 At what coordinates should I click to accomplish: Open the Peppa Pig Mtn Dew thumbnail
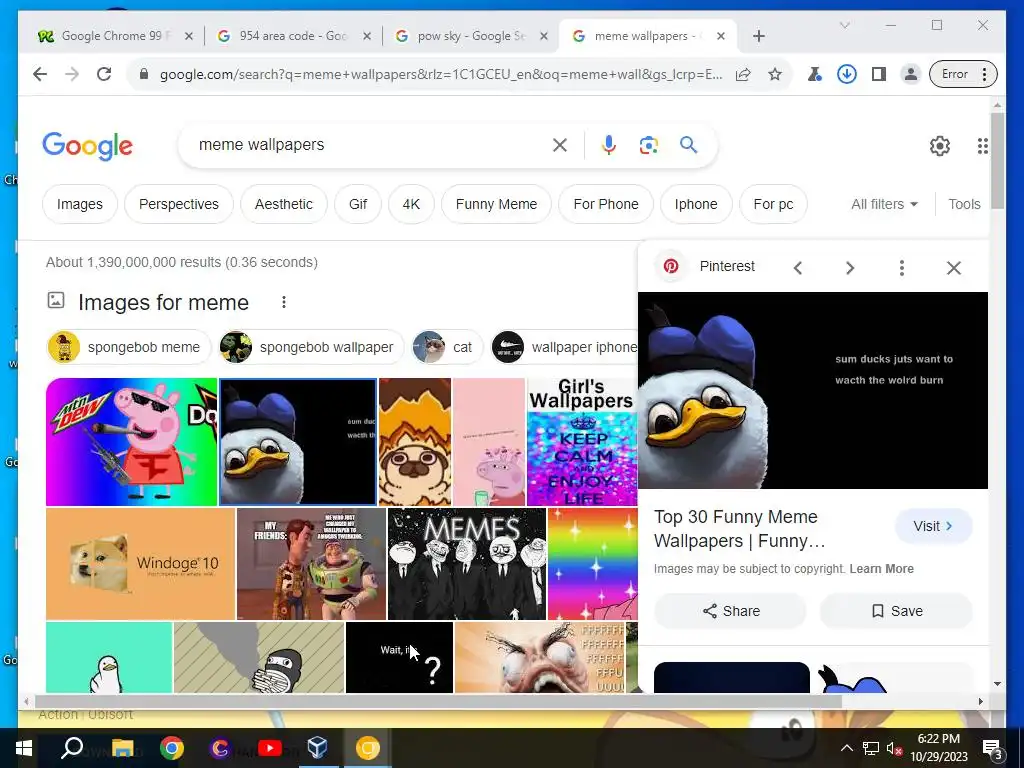coord(131,442)
